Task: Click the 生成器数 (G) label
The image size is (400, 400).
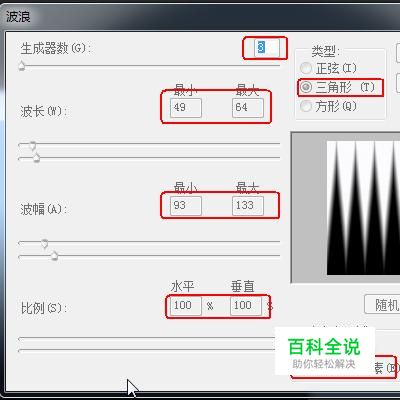Action: click(x=55, y=49)
